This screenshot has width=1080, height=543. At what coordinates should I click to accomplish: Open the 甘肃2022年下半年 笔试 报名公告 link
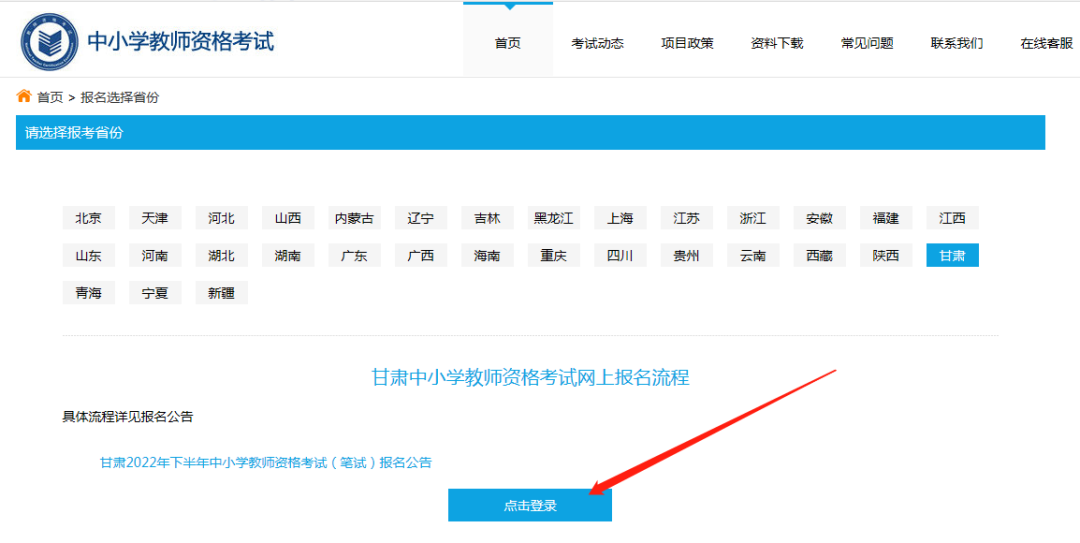pos(265,462)
